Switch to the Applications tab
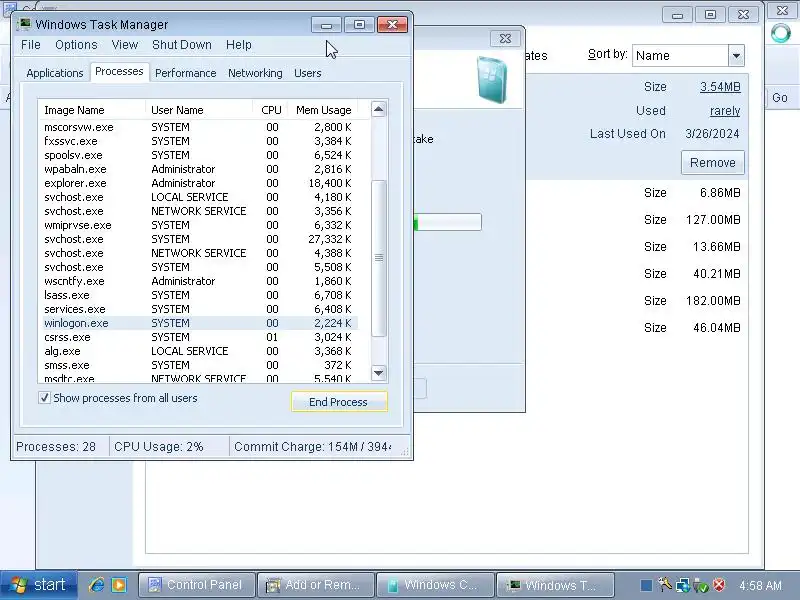This screenshot has width=800, height=600. (x=55, y=73)
